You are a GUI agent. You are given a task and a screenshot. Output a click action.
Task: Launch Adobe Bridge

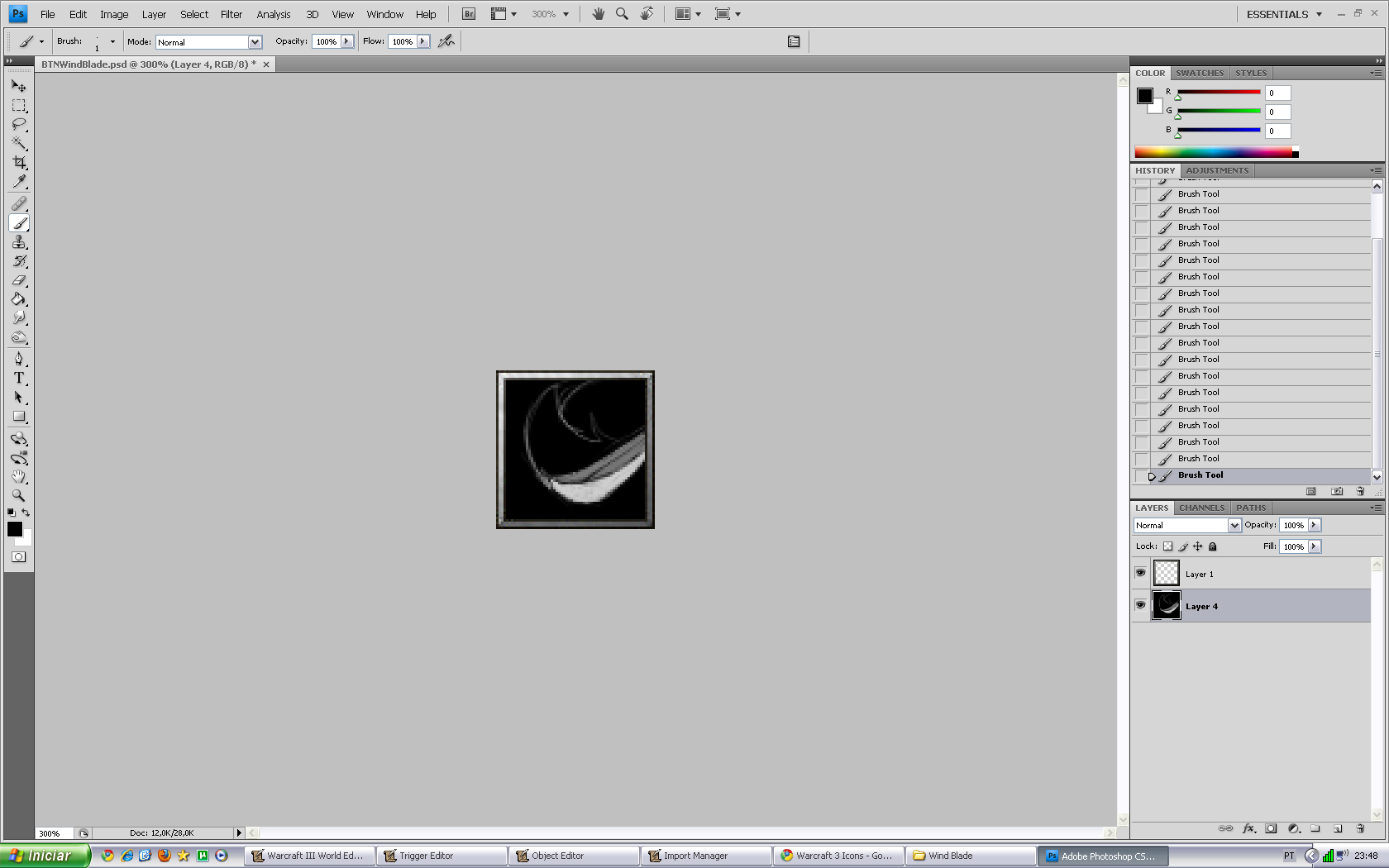click(x=469, y=14)
